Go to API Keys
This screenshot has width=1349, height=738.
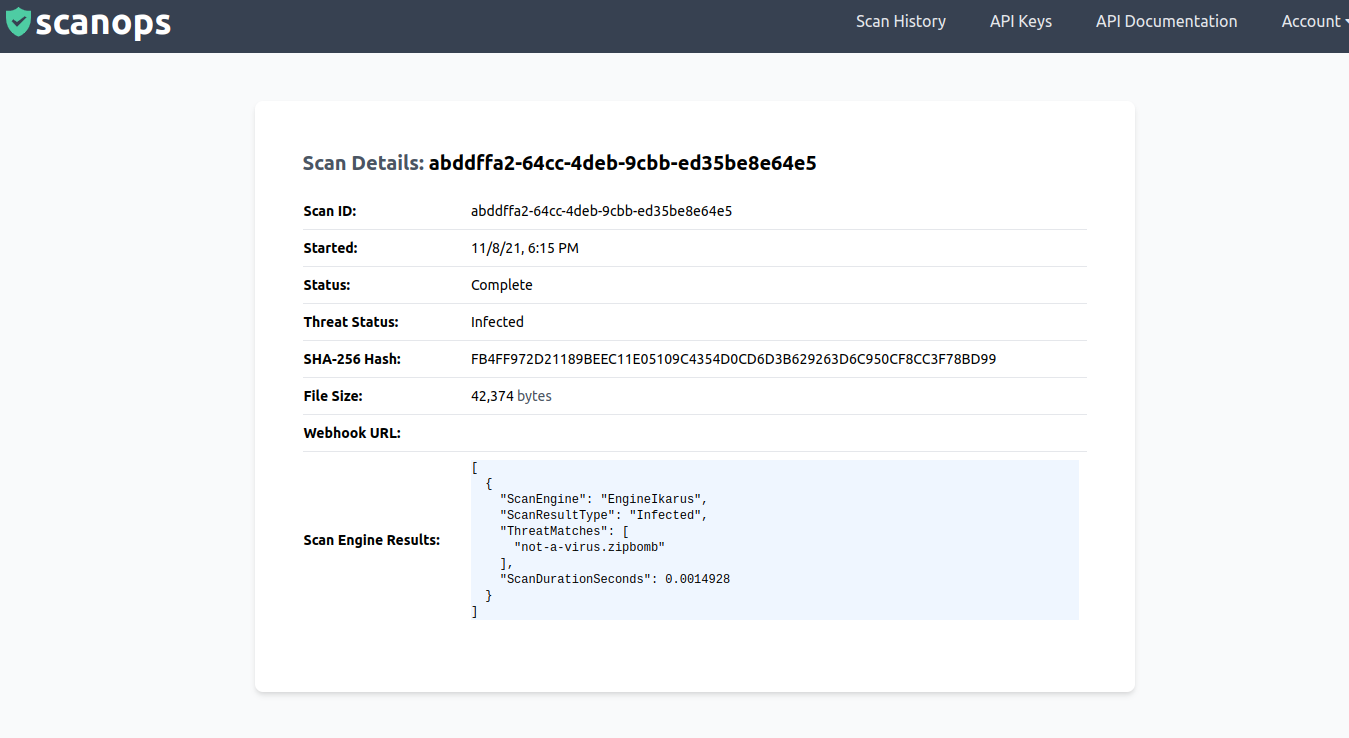click(x=1021, y=21)
